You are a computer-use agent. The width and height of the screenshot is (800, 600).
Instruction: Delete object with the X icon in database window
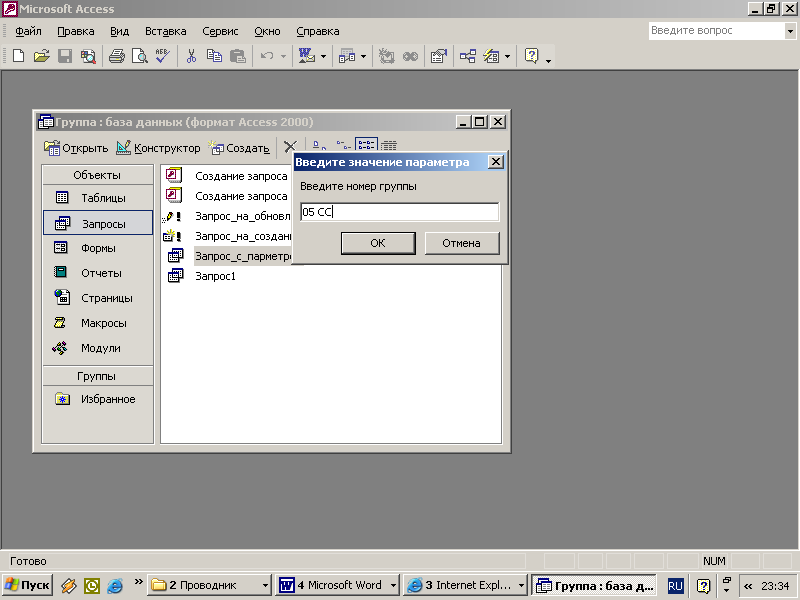(290, 147)
